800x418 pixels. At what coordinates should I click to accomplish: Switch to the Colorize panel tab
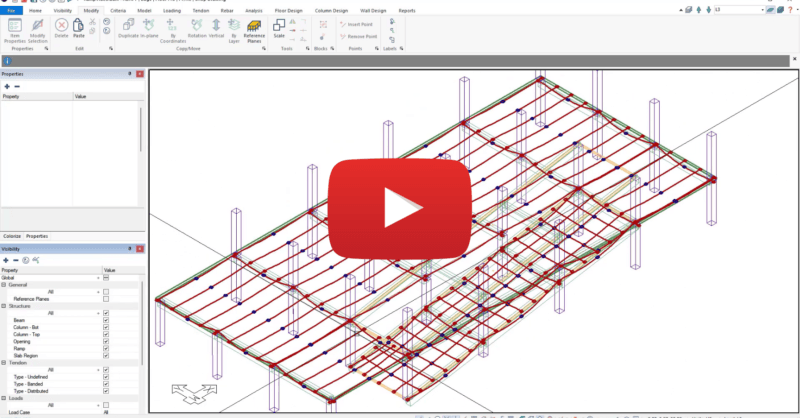(13, 235)
